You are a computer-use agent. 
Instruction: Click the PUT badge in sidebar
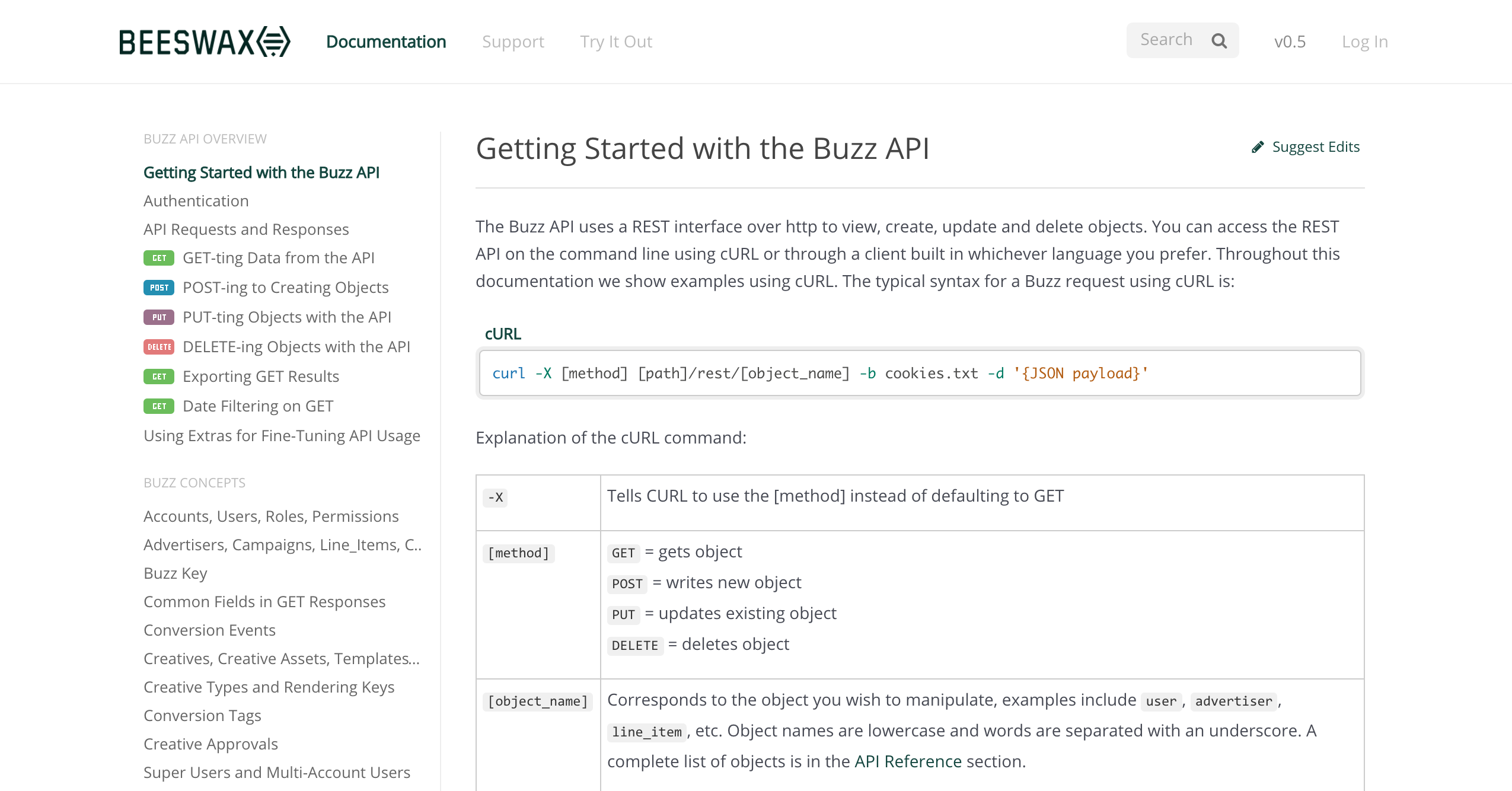coord(158,317)
